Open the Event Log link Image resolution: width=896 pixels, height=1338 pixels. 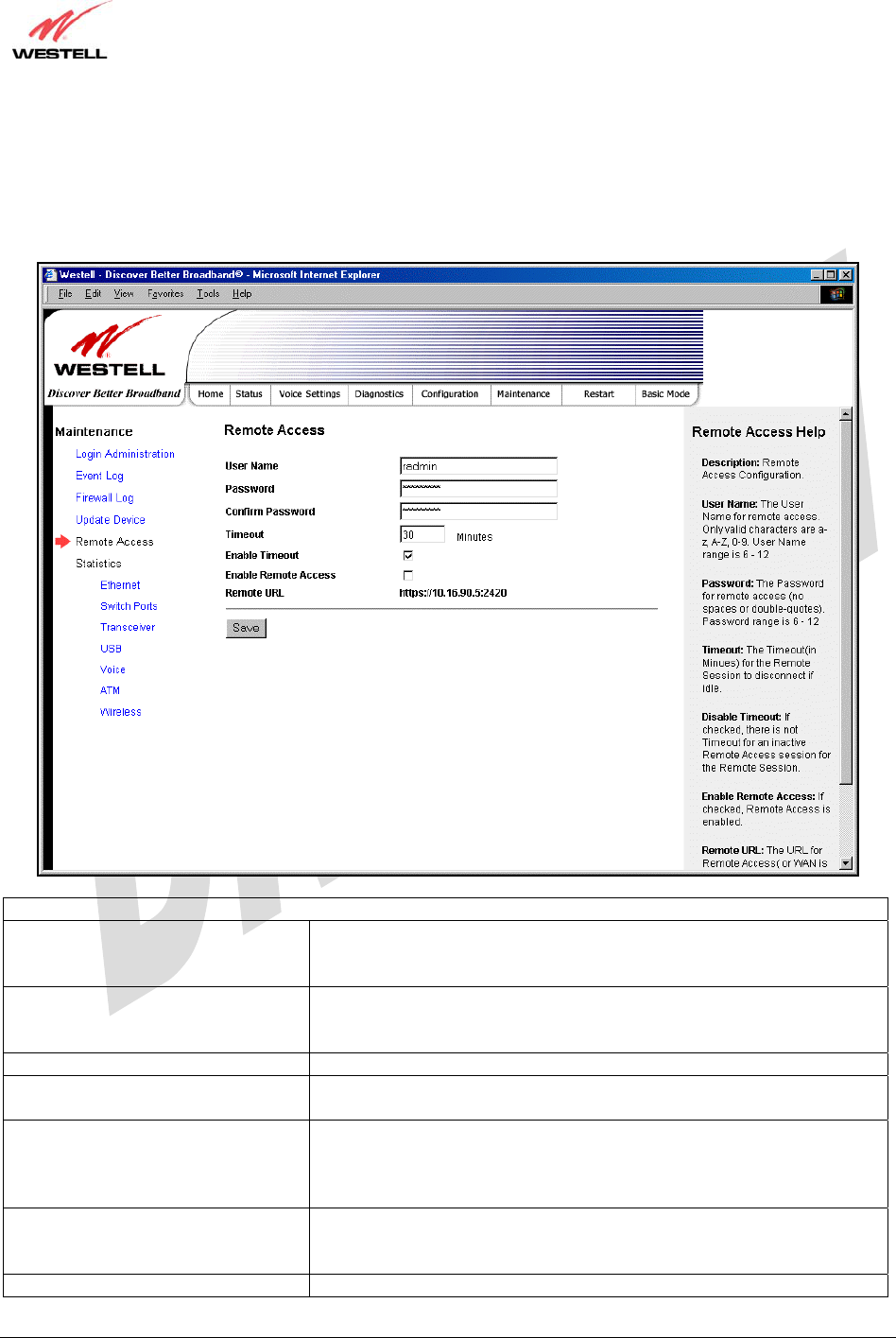(100, 477)
